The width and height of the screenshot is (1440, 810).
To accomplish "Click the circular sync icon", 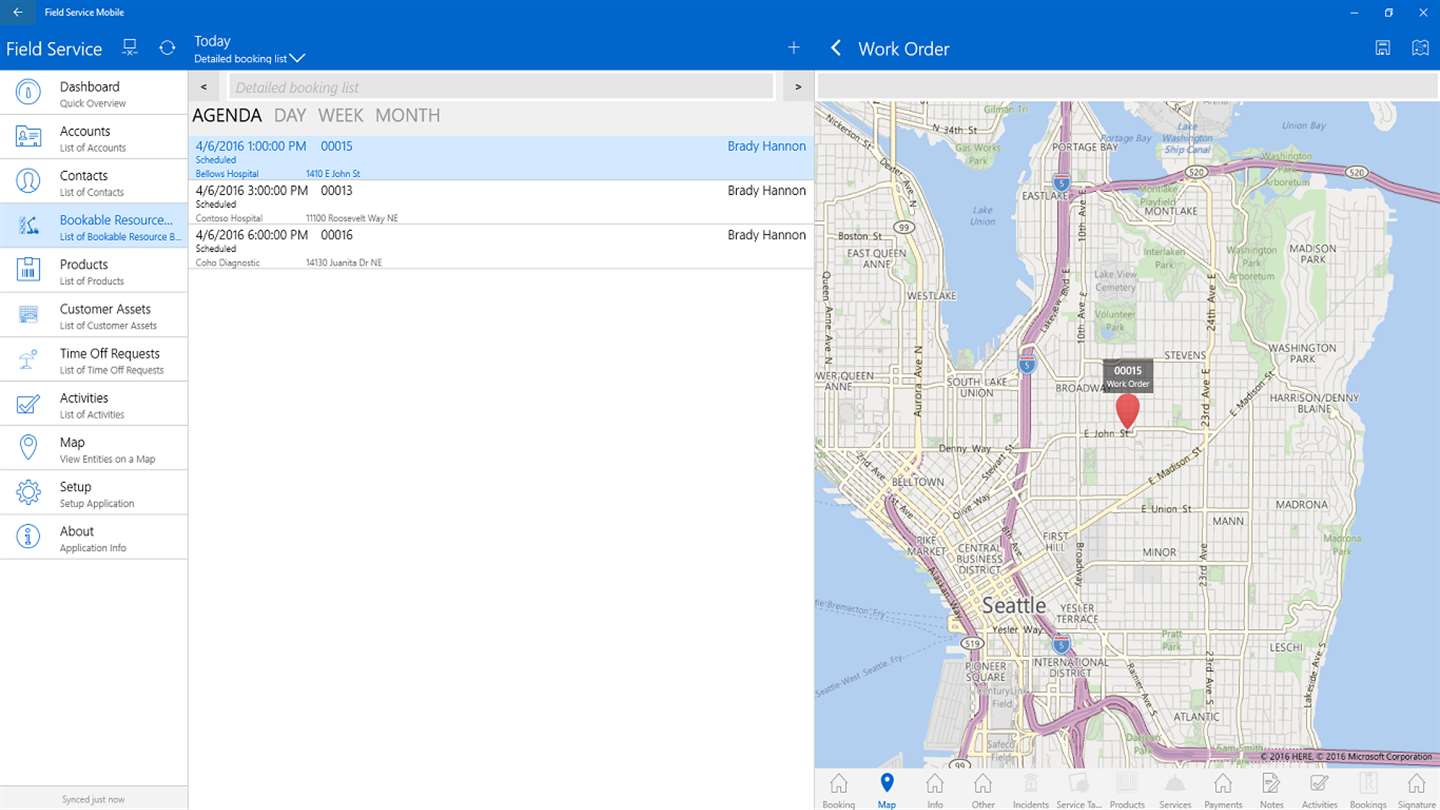I will 167,48.
